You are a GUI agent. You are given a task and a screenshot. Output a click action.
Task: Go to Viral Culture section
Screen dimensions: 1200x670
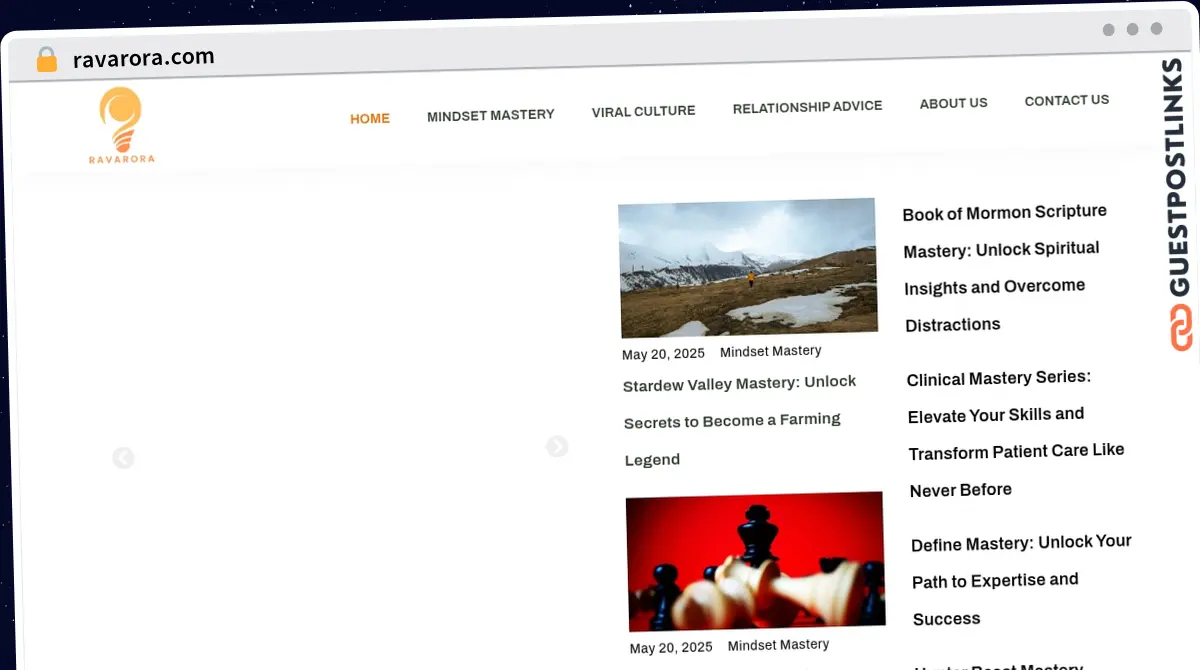(x=643, y=111)
